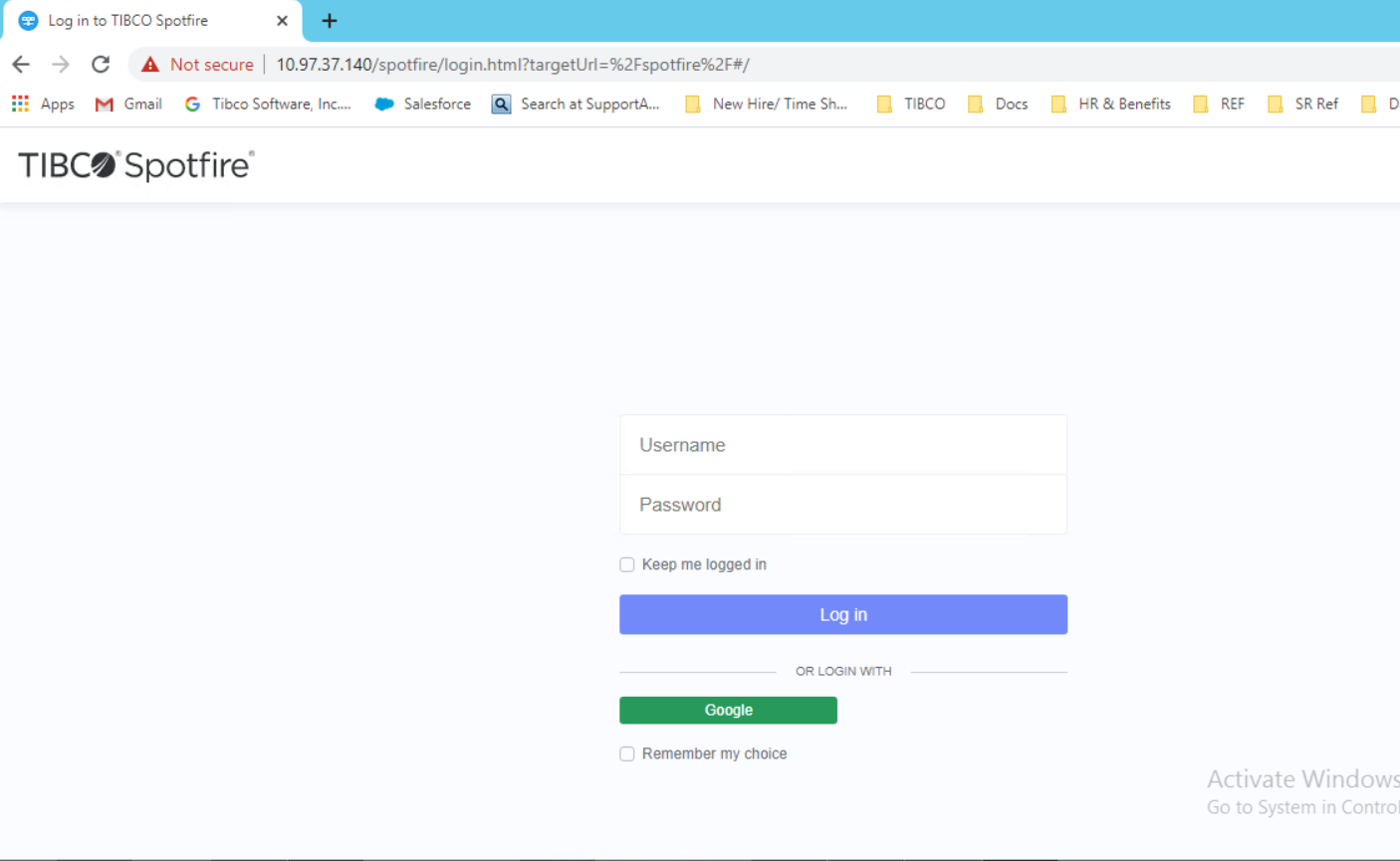Image resolution: width=1400 pixels, height=861 pixels.
Task: Open the TIBCO bookmark folder
Action: (x=910, y=104)
